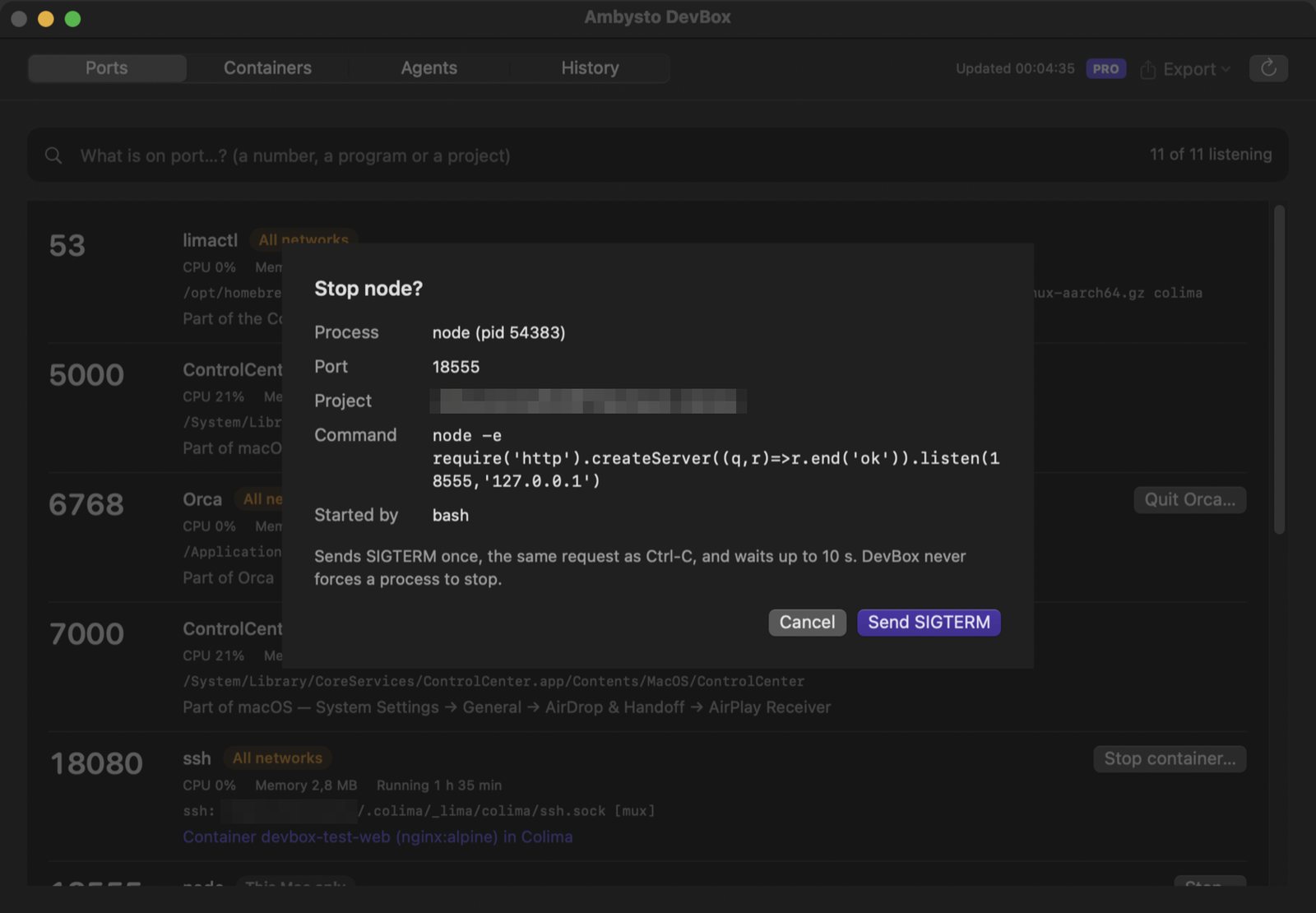Cancel the Stop node dialog
The width and height of the screenshot is (1316, 913).
(807, 623)
